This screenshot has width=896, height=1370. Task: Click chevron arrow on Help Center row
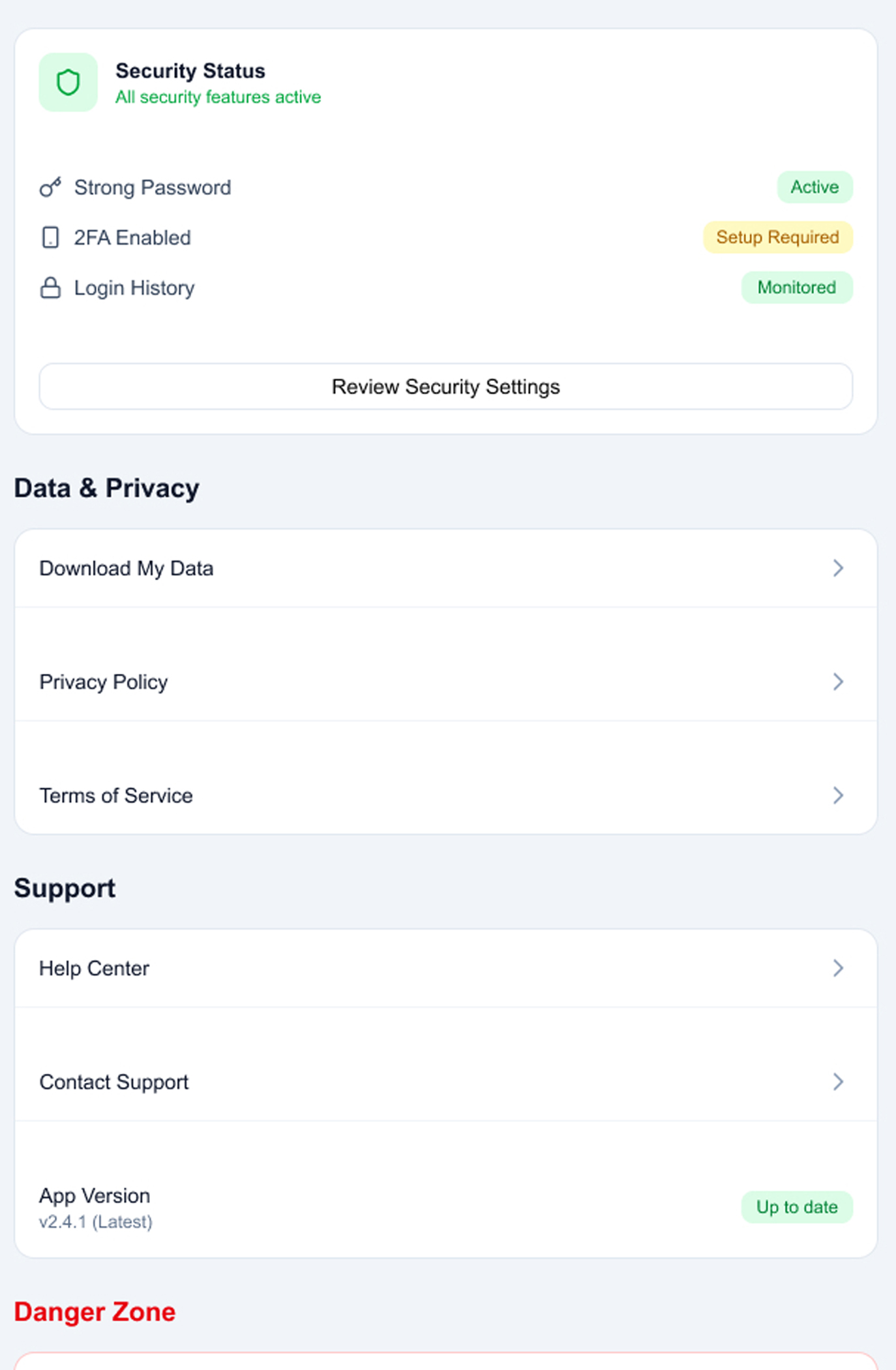pyautogui.click(x=838, y=968)
